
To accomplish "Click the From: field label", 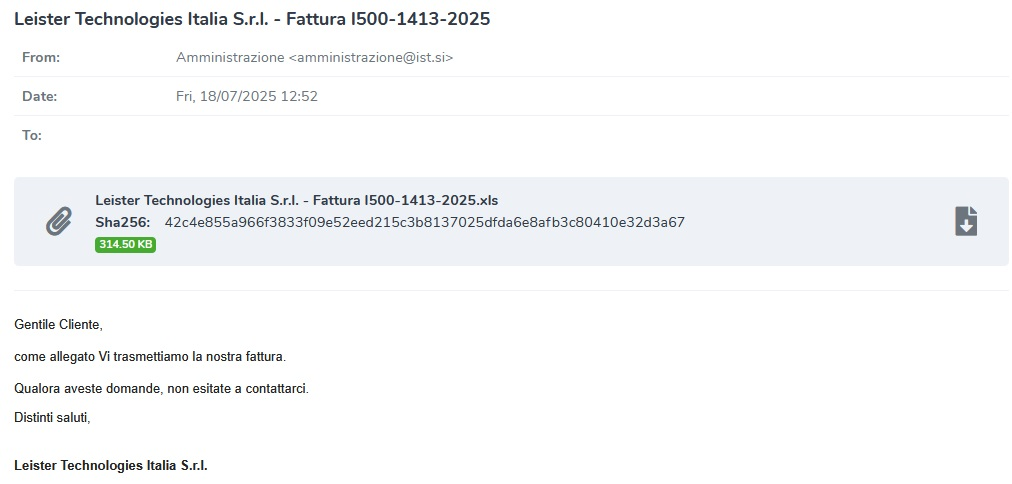I will click(41, 57).
